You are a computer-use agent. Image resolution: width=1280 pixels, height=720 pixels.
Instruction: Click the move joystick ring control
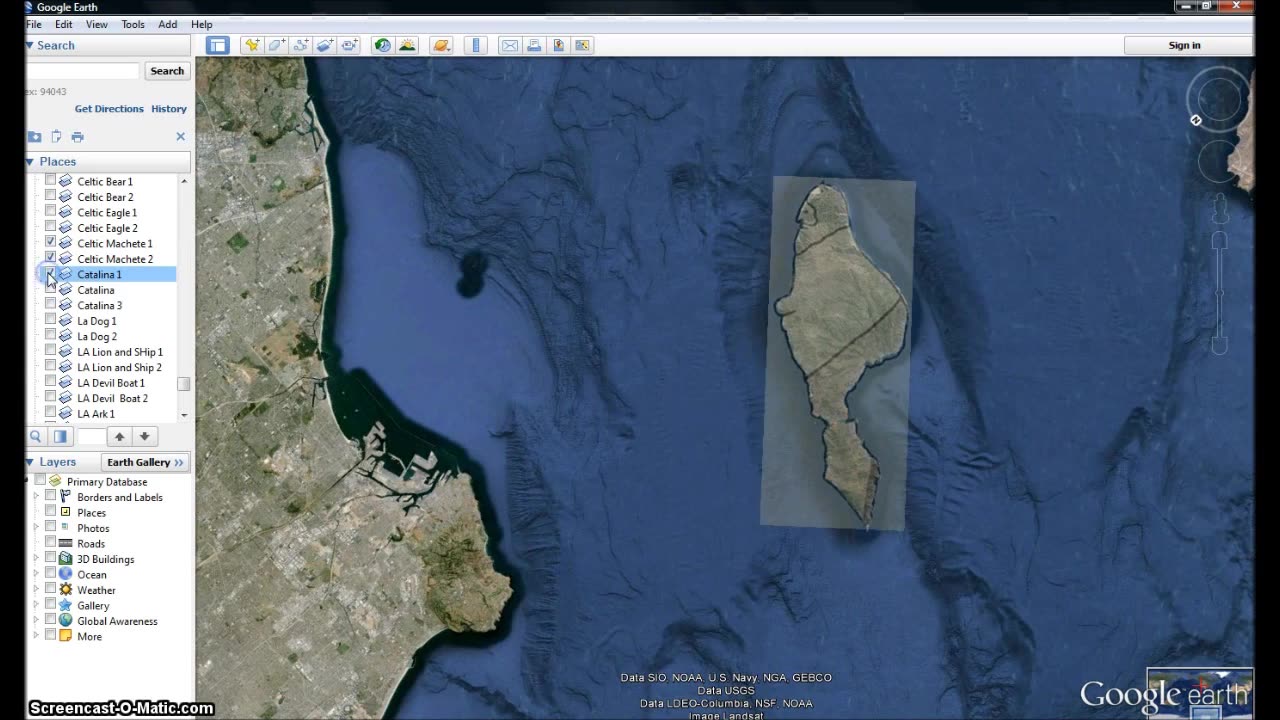[1219, 161]
